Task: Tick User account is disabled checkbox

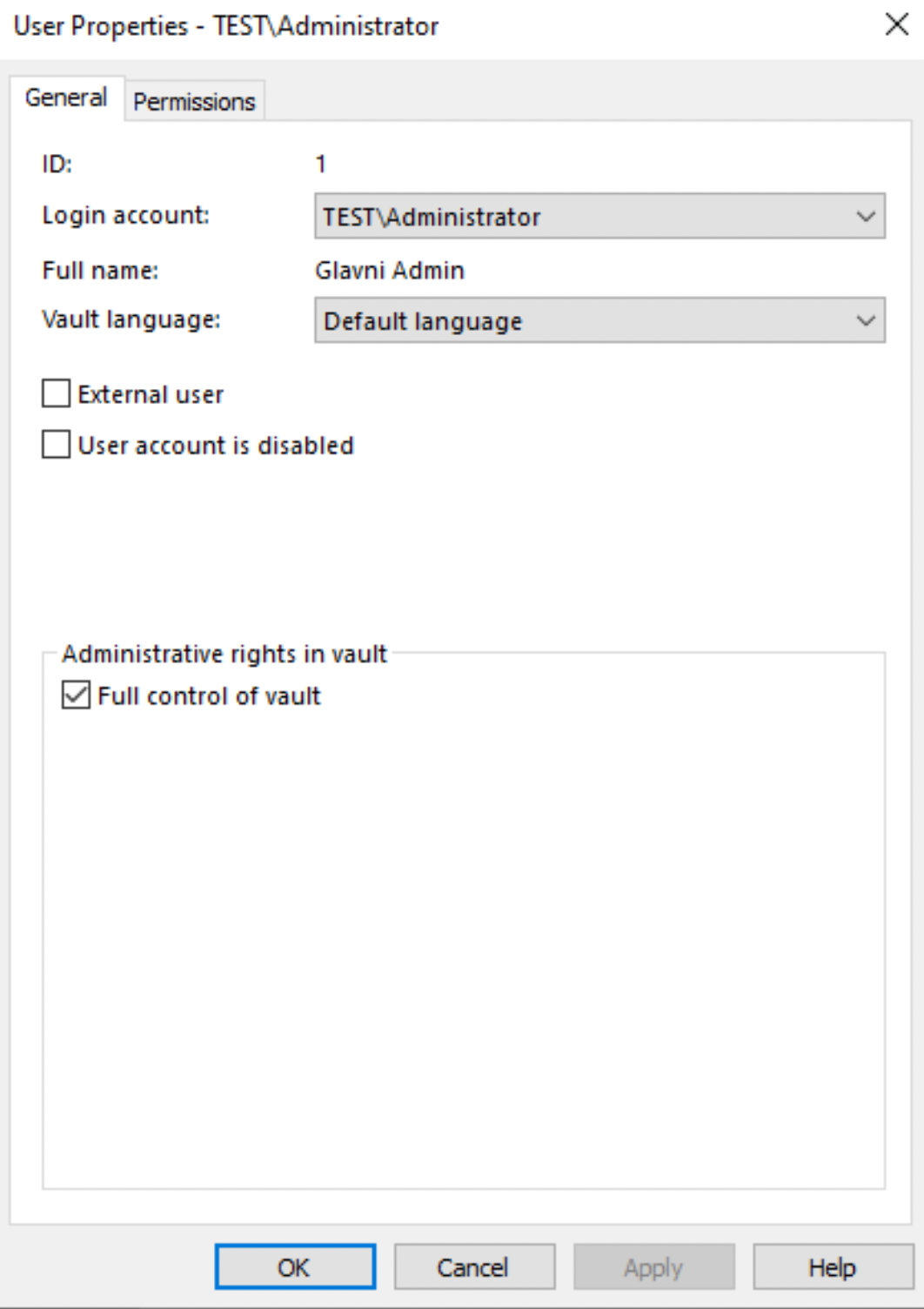Action: coord(57,445)
